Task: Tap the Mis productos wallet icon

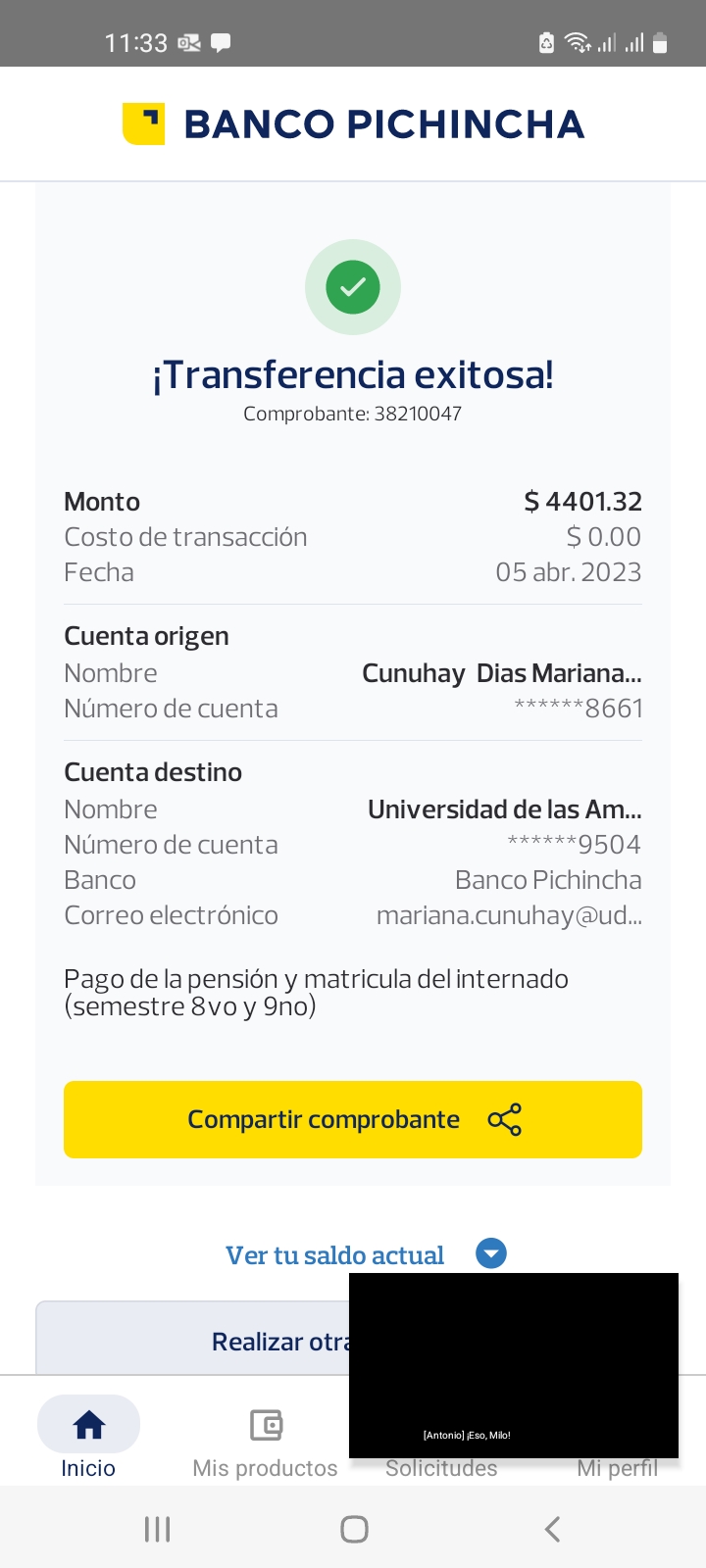Action: (x=266, y=1424)
